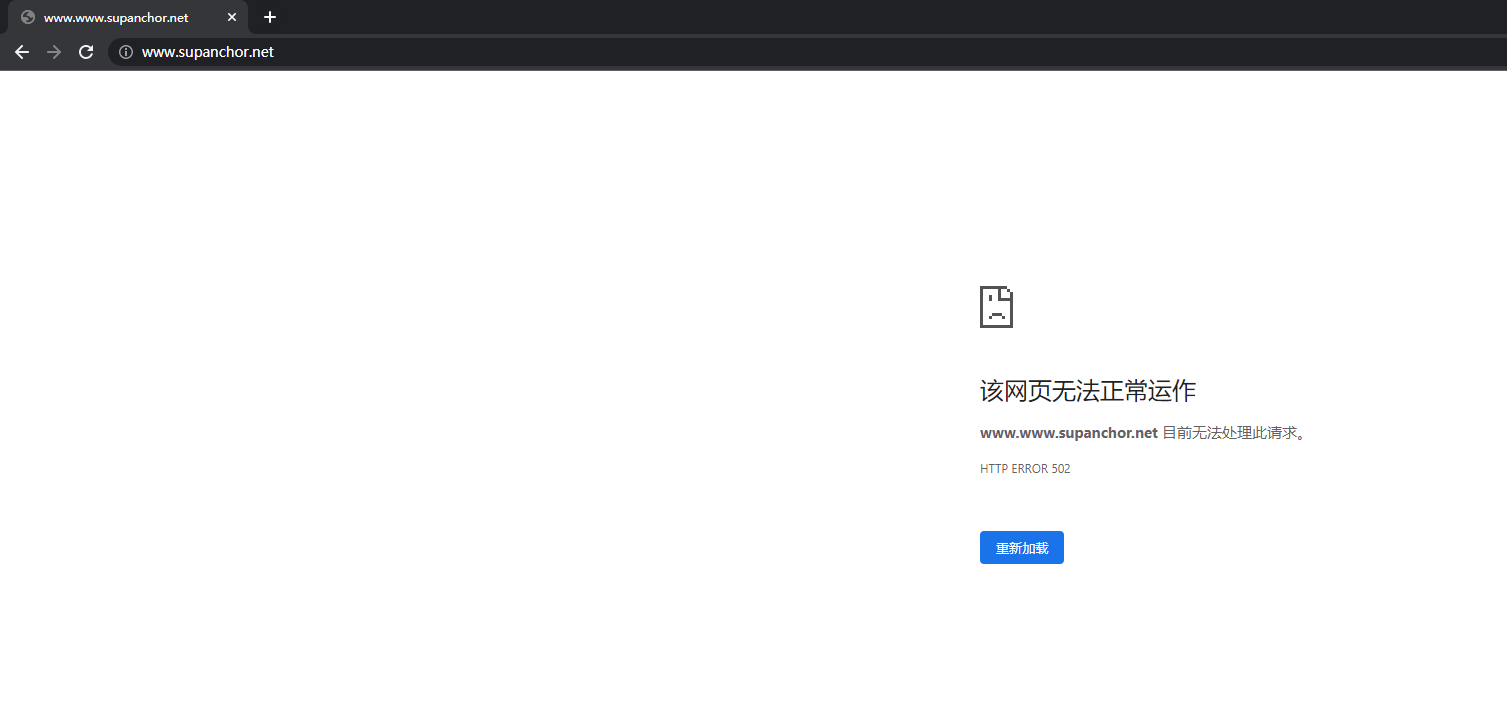Close the www.www.supanchor.net tab

pos(232,17)
